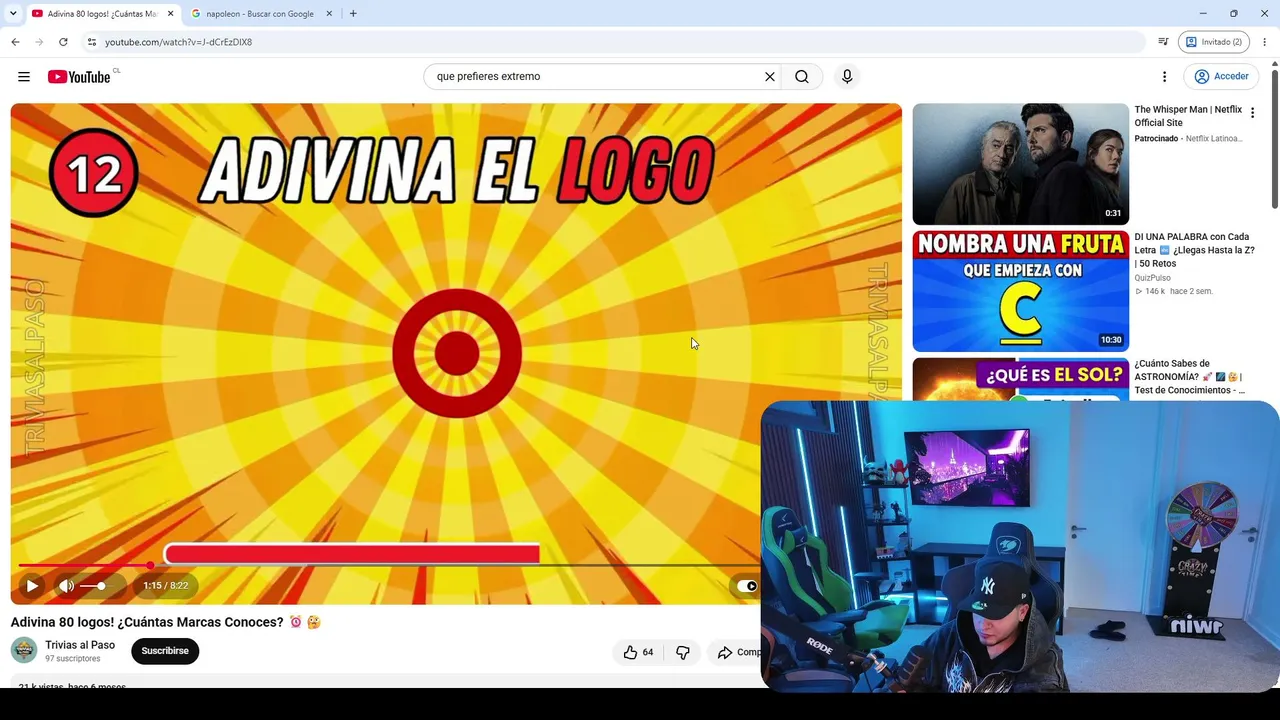
Task: Open a new browser tab
Action: (x=353, y=14)
